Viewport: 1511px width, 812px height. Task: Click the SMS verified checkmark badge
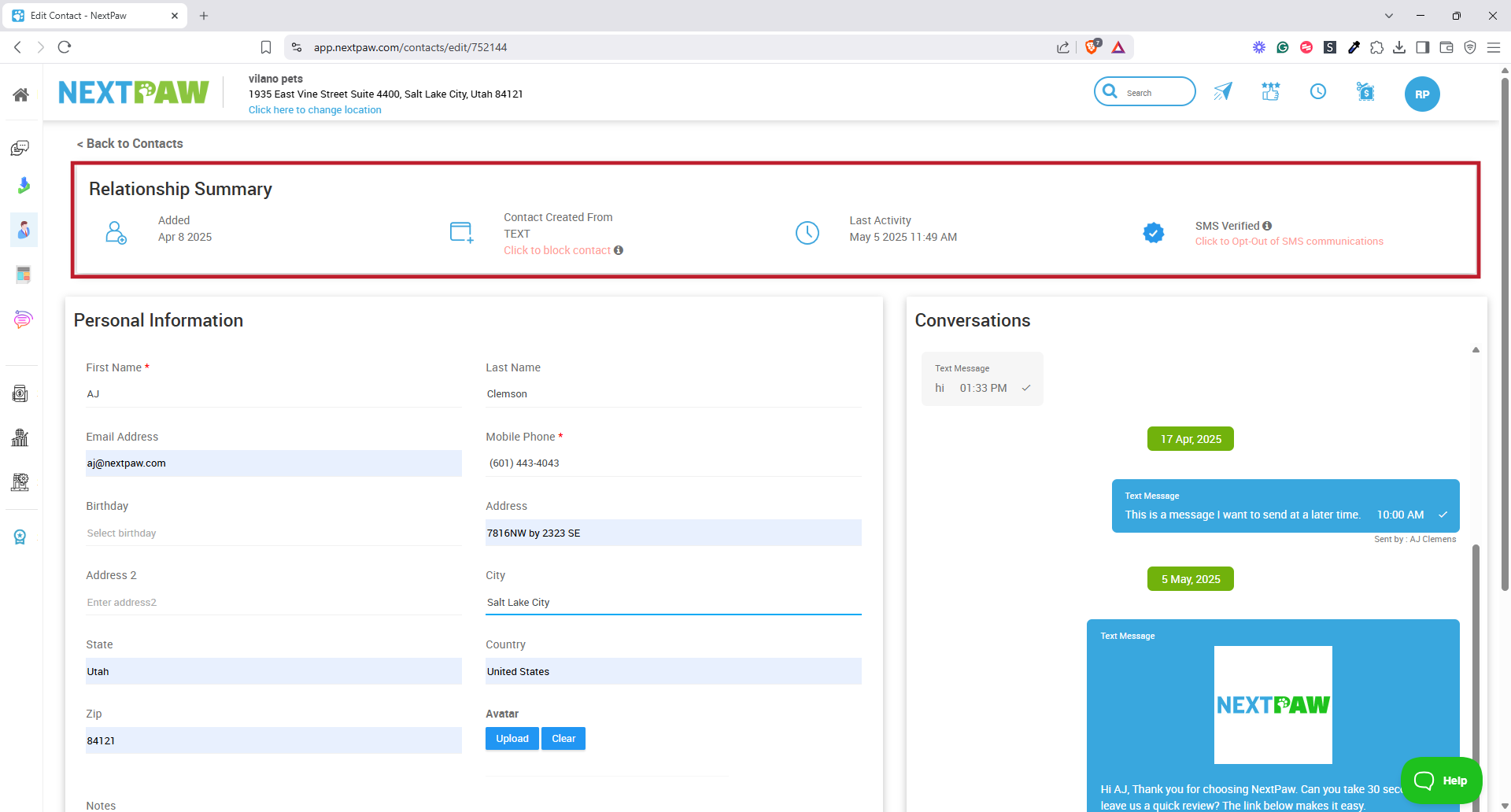tap(1154, 233)
